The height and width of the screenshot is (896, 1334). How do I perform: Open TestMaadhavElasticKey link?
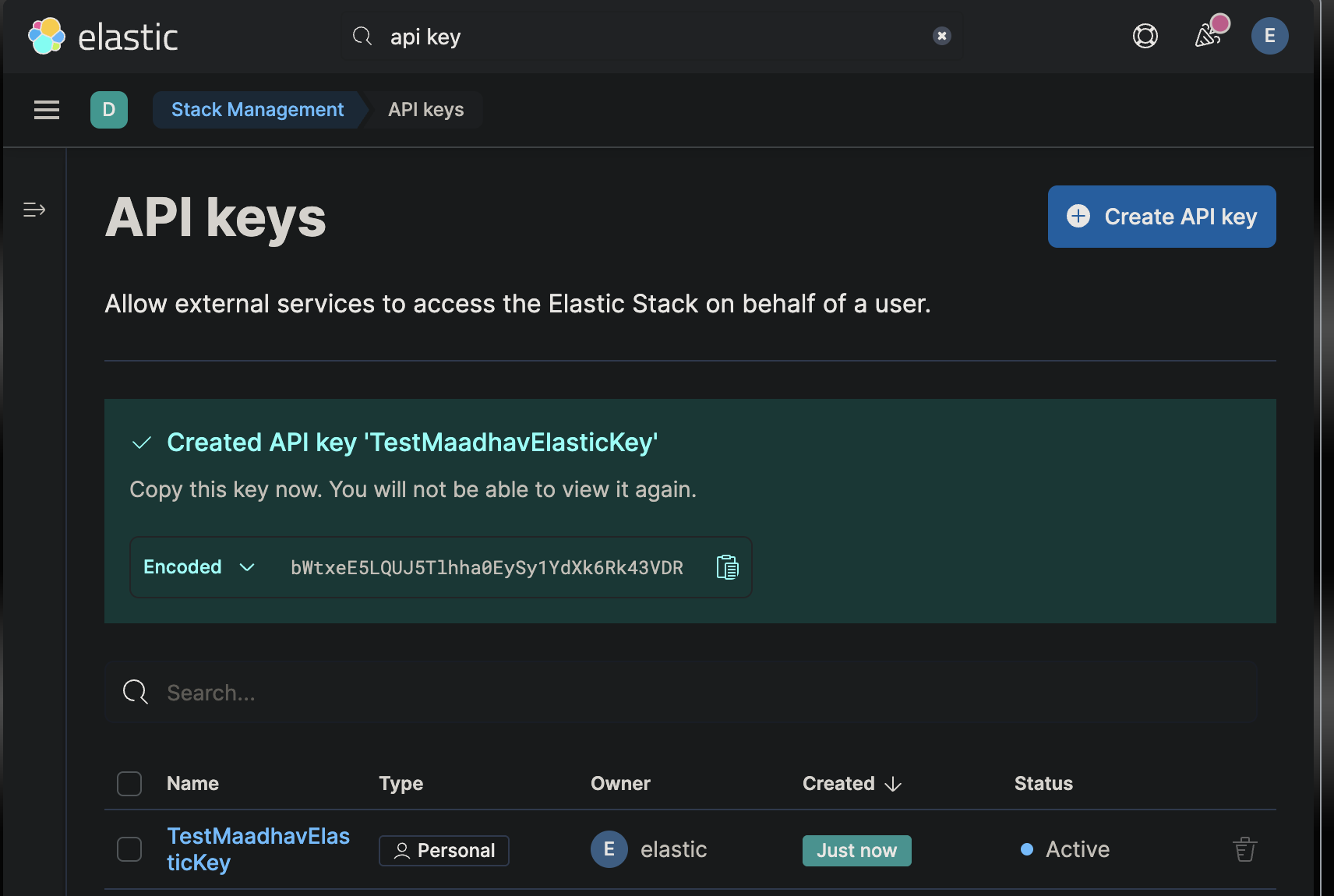(x=258, y=849)
